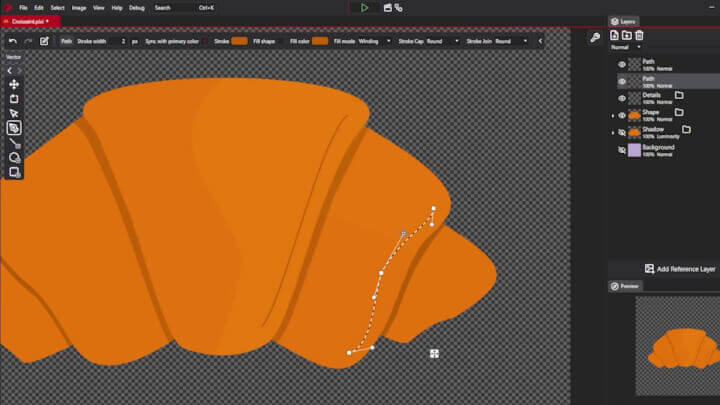Hide the Details layer
The width and height of the screenshot is (720, 405).
coord(622,98)
